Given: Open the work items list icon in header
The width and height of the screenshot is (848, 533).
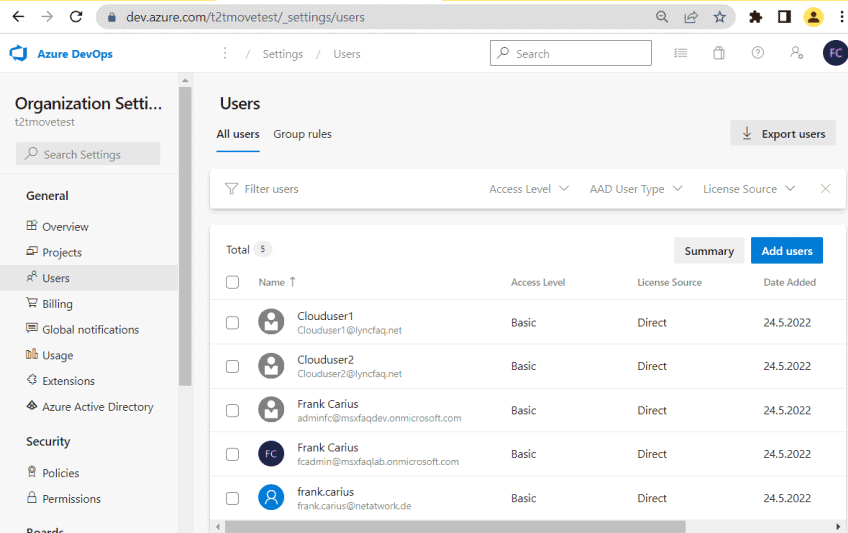Looking at the screenshot, I should [680, 53].
